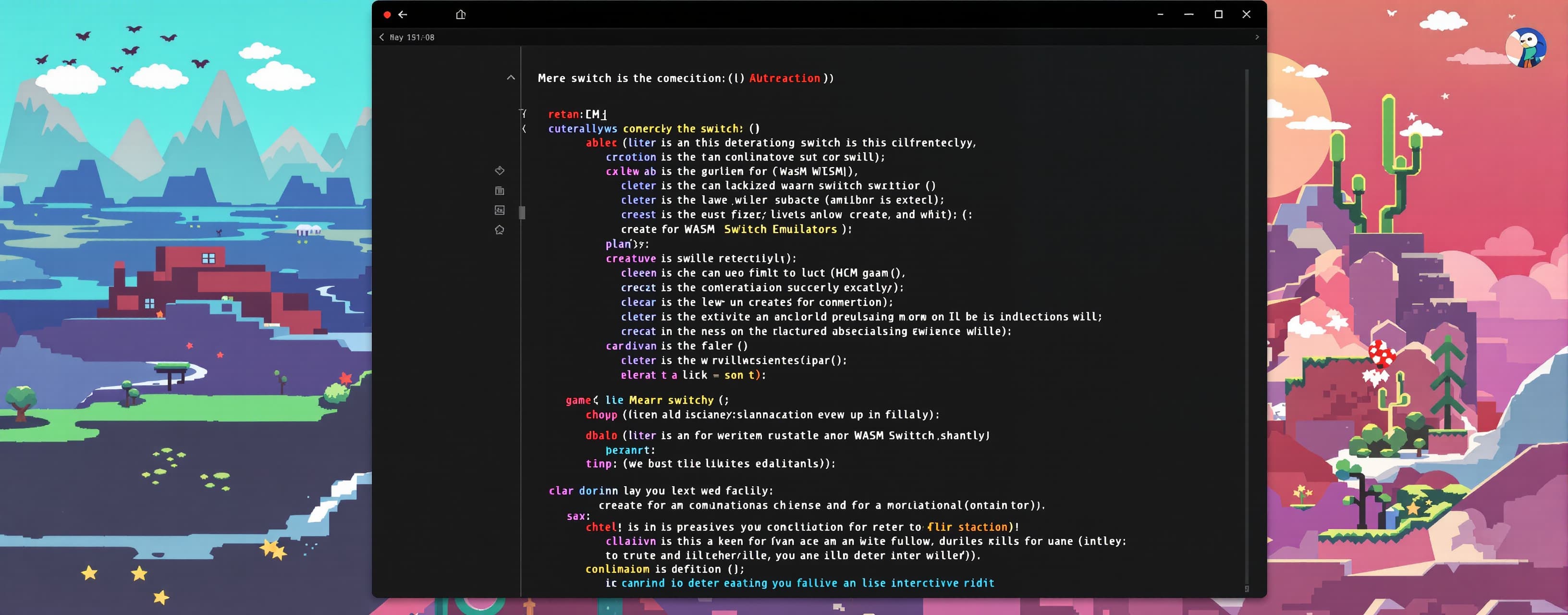Viewport: 1568px width, 615px height.
Task: Click the 'tinp:' keyword
Action: [x=601, y=463]
